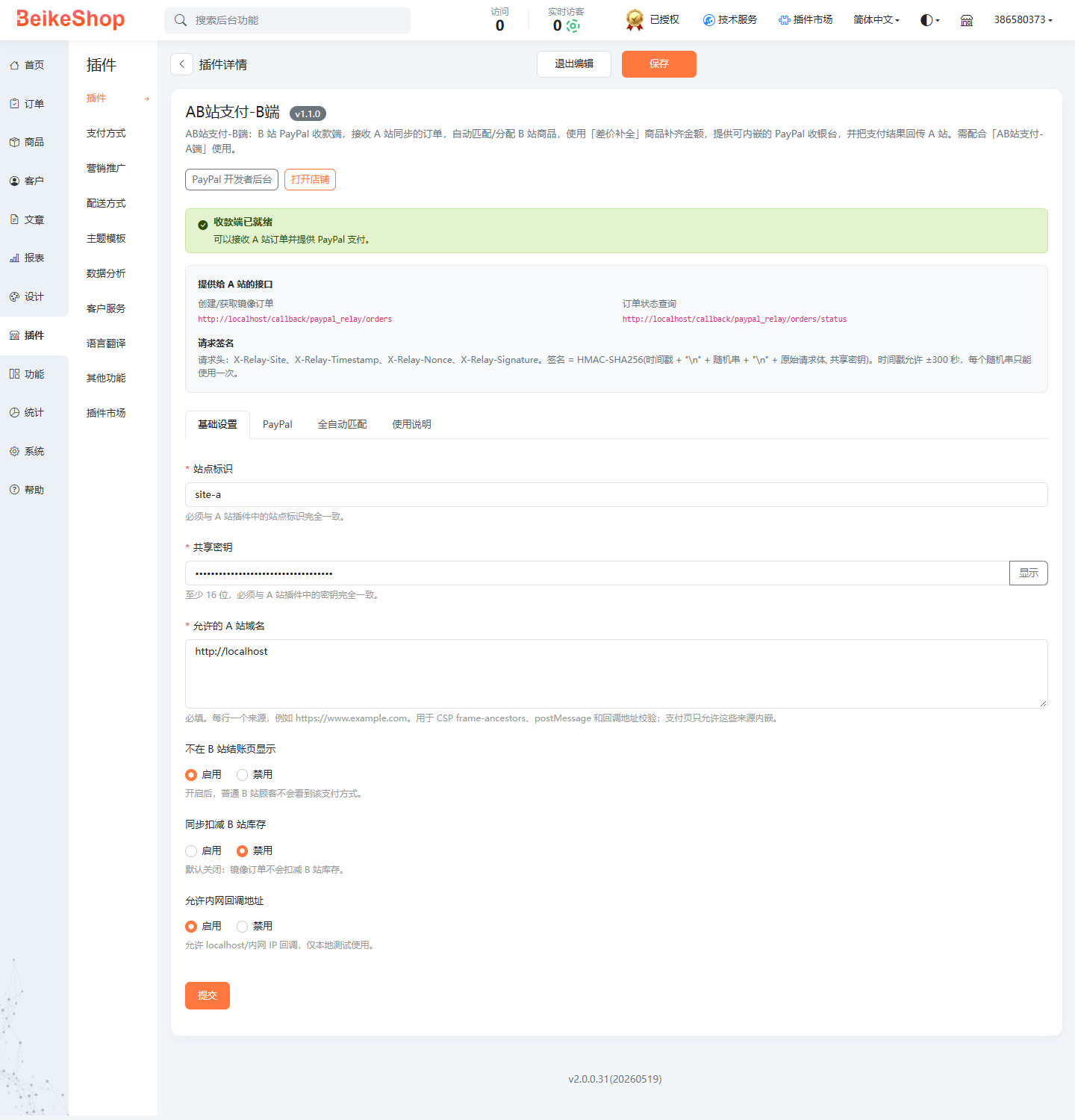Viewport: 1075px width, 1120px height.
Task: Switch to the 使用说明 tab
Action: point(412,425)
